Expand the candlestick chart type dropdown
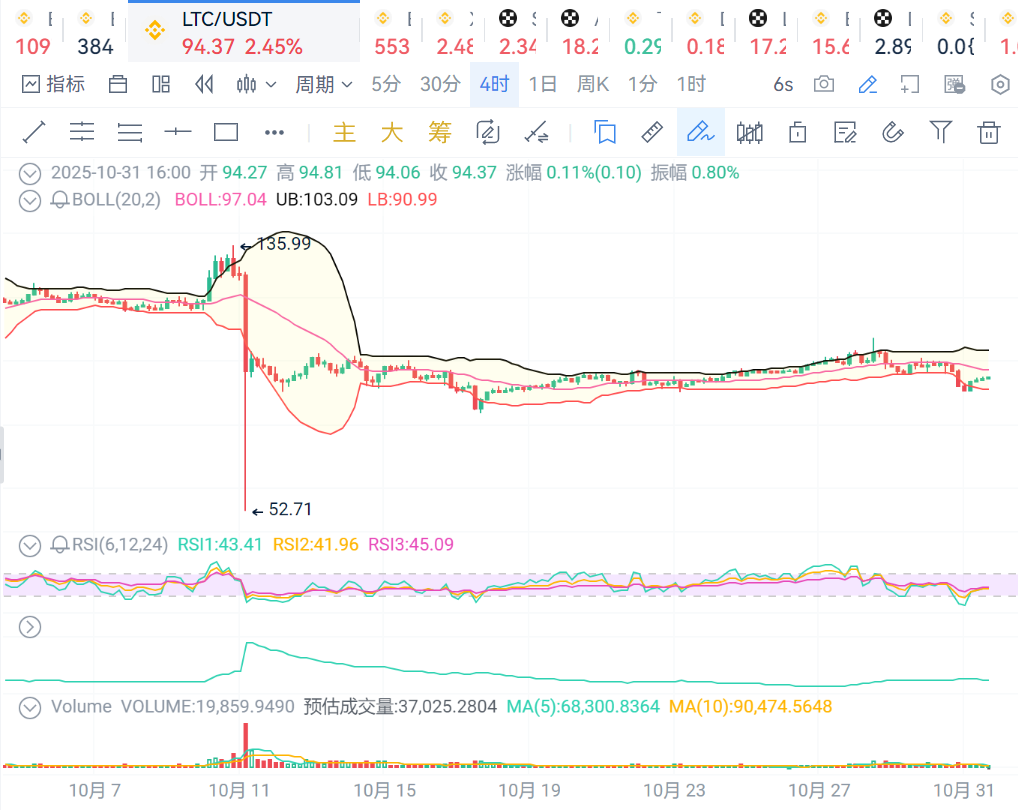The width and height of the screenshot is (1018, 810). [257, 85]
